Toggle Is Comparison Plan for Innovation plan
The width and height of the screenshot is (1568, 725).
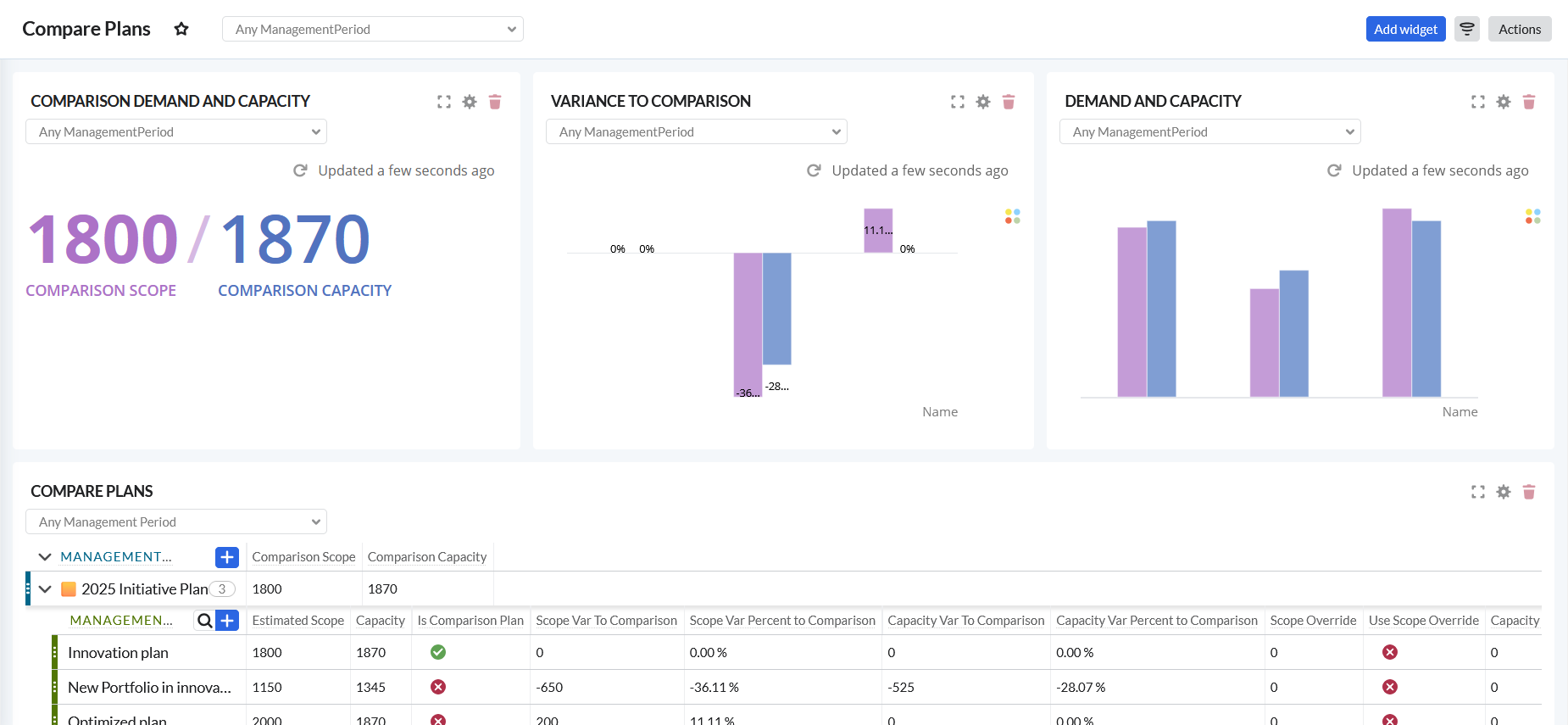[438, 652]
